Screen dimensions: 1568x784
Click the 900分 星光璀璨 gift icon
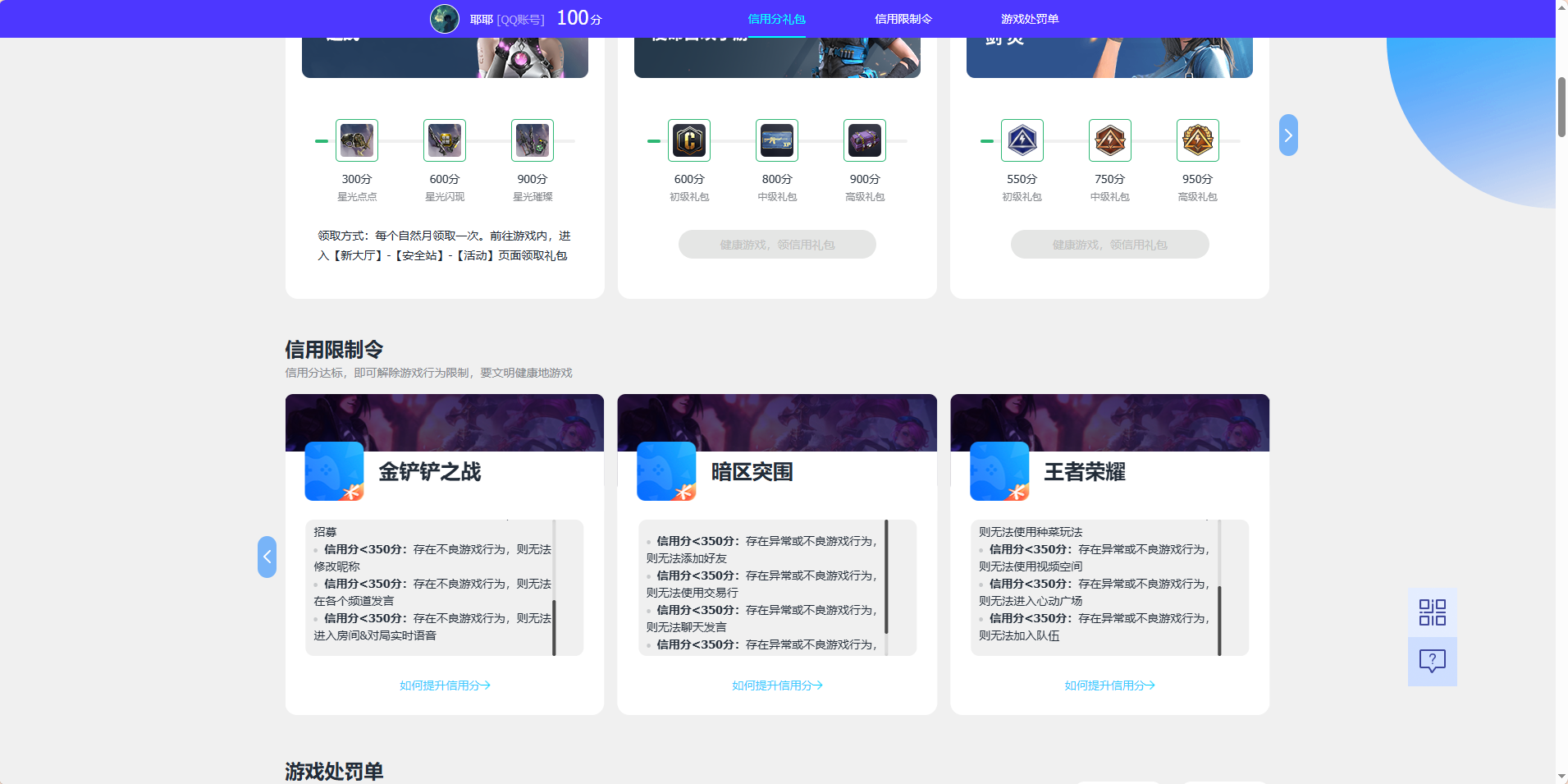pyautogui.click(x=533, y=140)
